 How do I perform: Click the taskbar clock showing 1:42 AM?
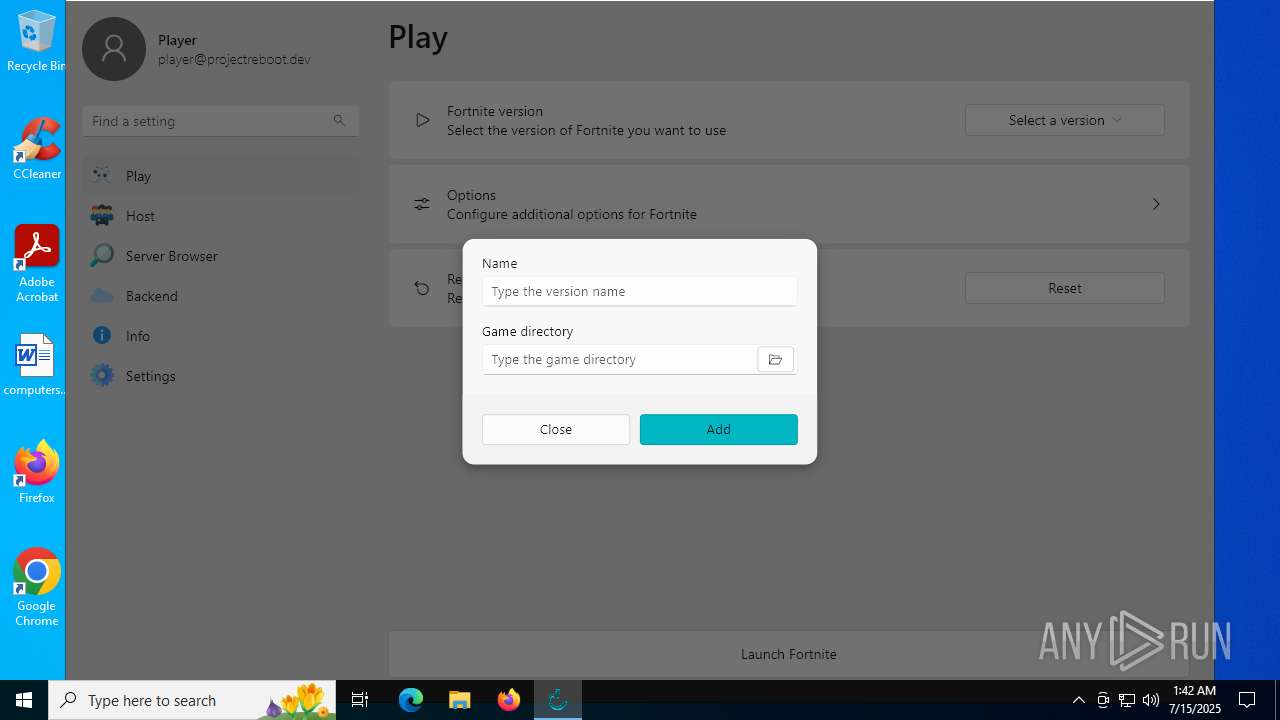[1195, 700]
